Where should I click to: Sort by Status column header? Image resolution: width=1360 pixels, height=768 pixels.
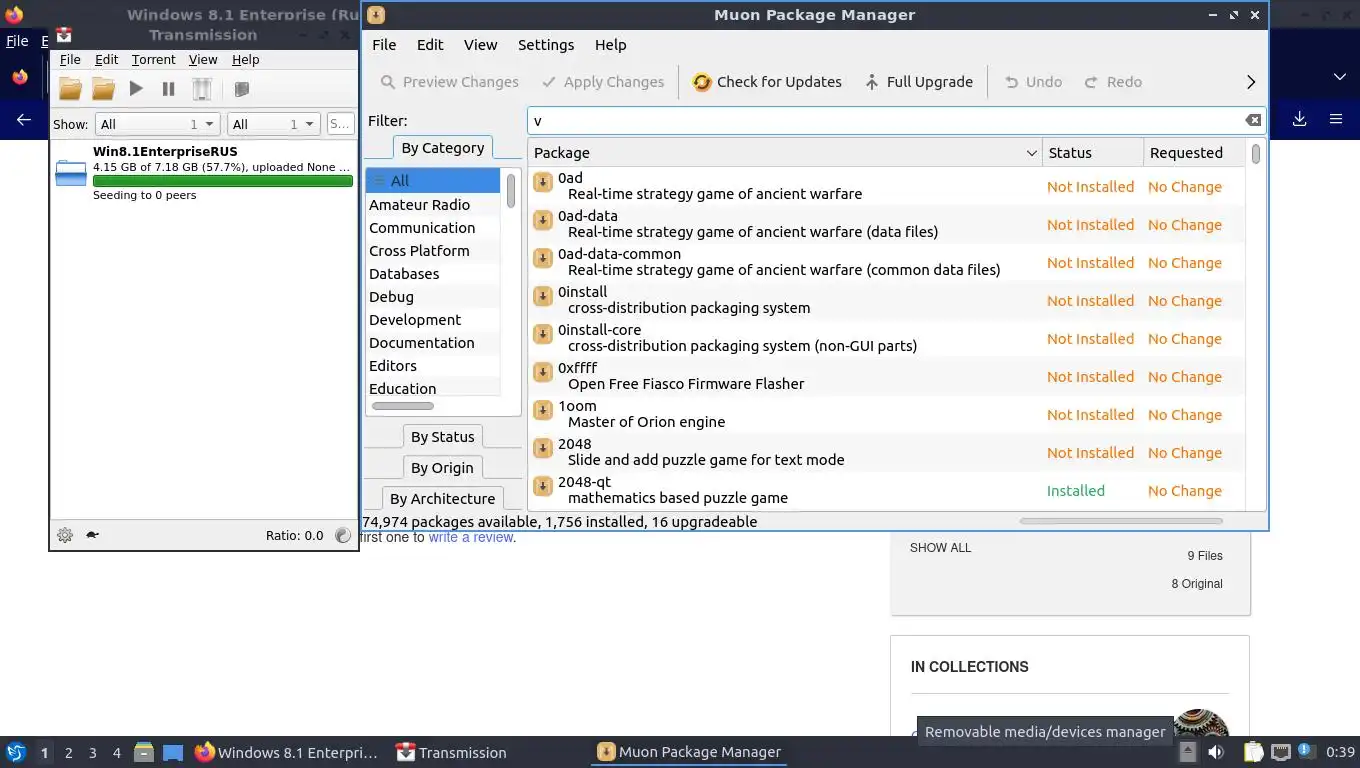point(1093,153)
